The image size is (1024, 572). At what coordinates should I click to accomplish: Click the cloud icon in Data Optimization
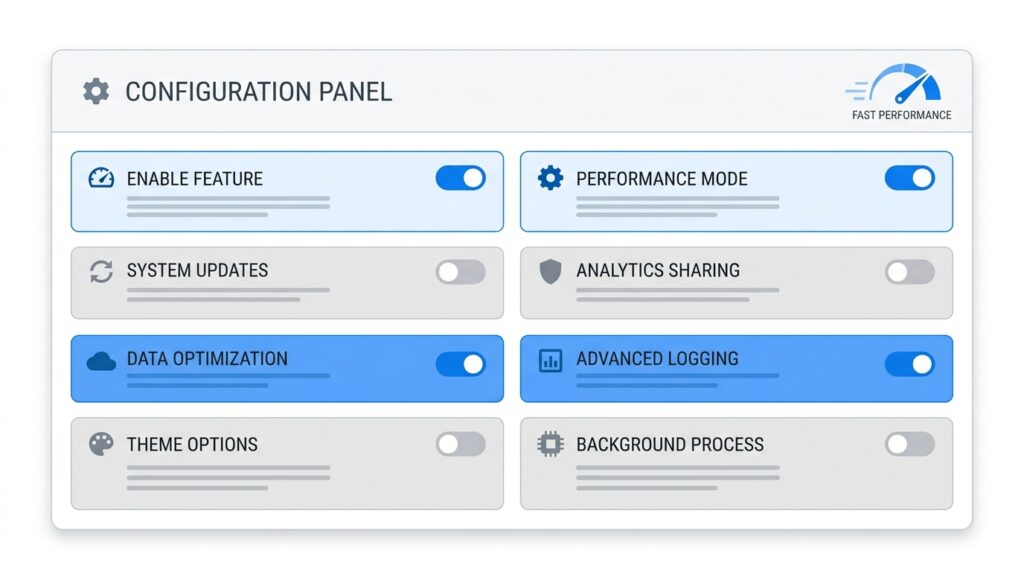[101, 361]
